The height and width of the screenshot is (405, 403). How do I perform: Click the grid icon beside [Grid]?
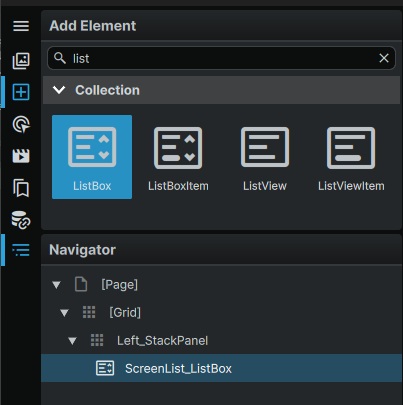pos(89,312)
